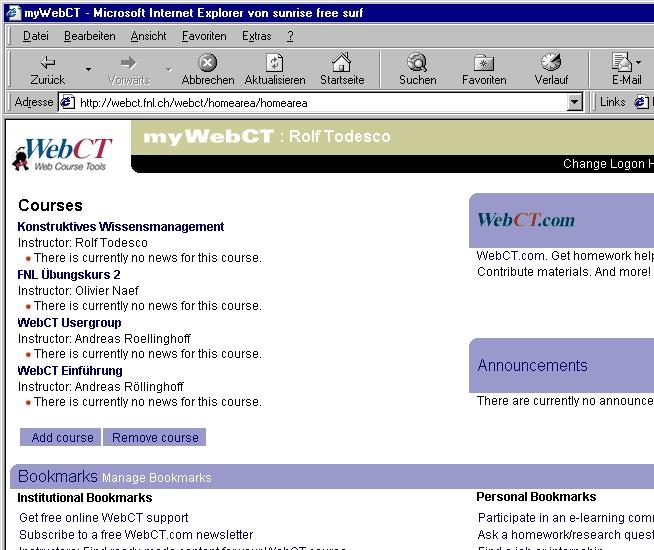Open the Datei menu
This screenshot has width=654, height=550.
[35, 36]
